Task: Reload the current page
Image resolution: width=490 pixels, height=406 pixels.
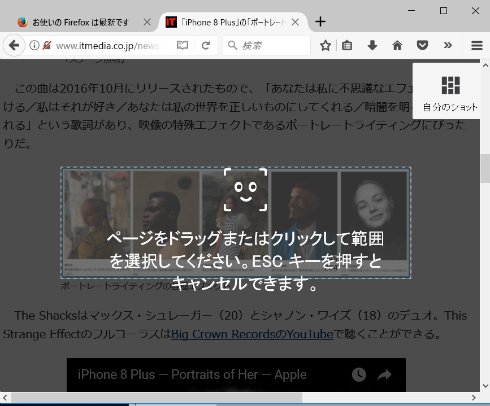Action: pos(206,45)
